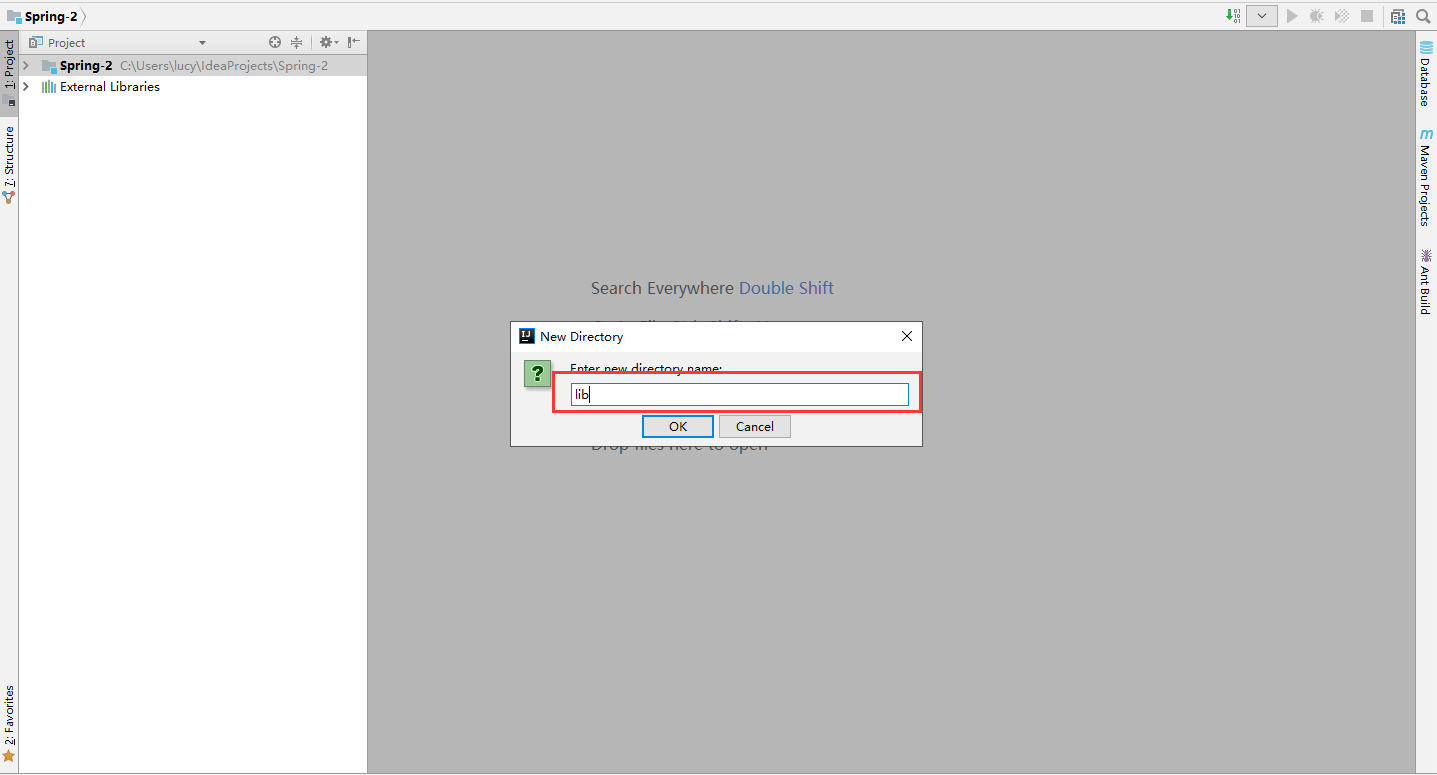Cancel the New Directory dialog

click(754, 426)
